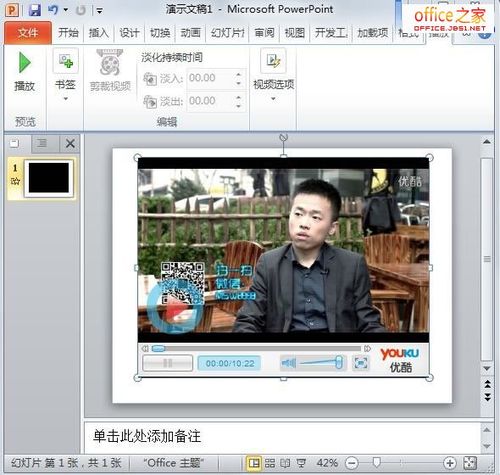Open Customize Quick Access Toolbar dropdown

(99, 11)
